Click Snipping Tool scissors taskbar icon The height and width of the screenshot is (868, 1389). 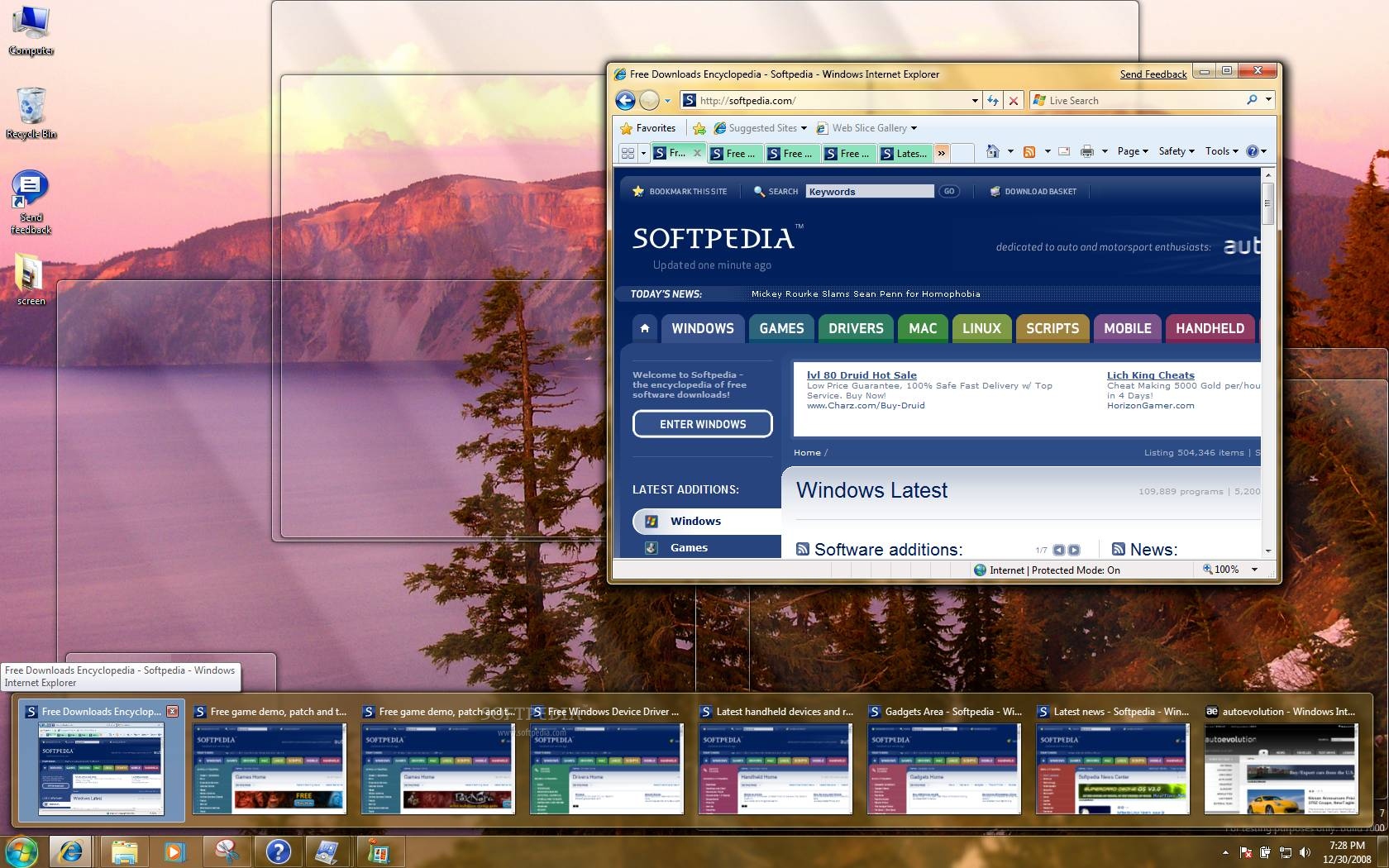pos(226,851)
